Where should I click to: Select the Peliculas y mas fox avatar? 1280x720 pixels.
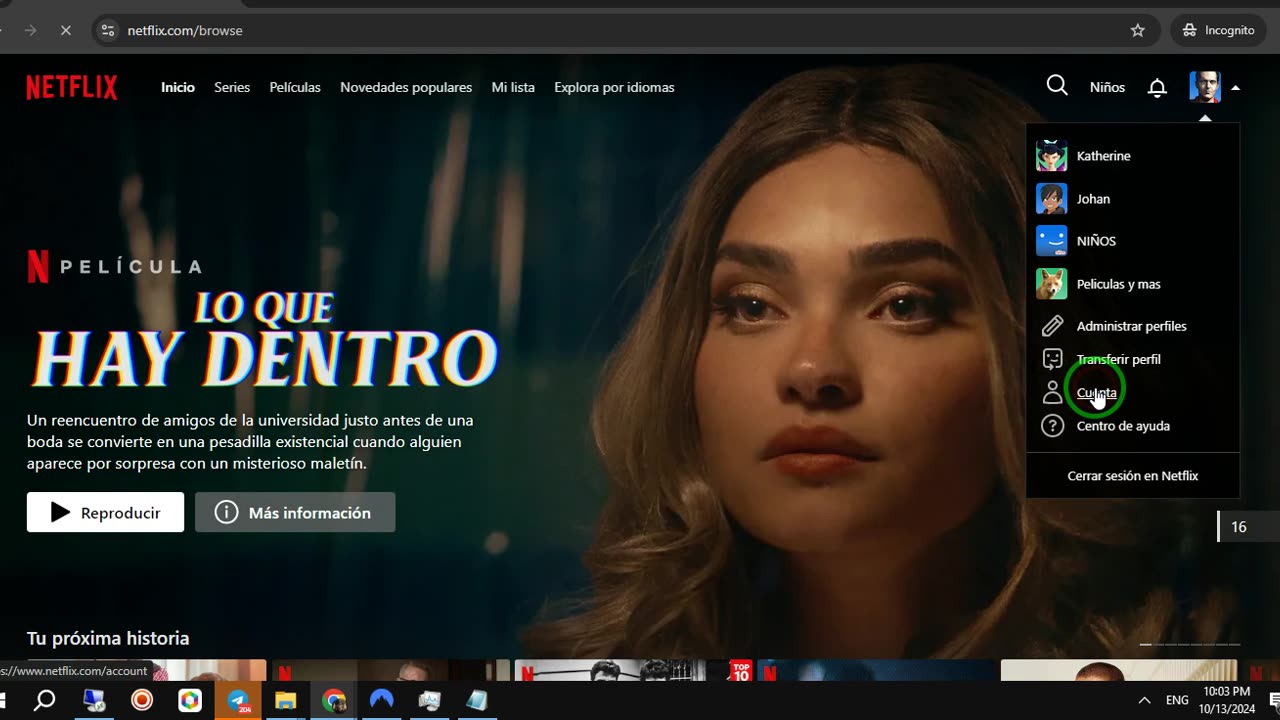coord(1052,284)
